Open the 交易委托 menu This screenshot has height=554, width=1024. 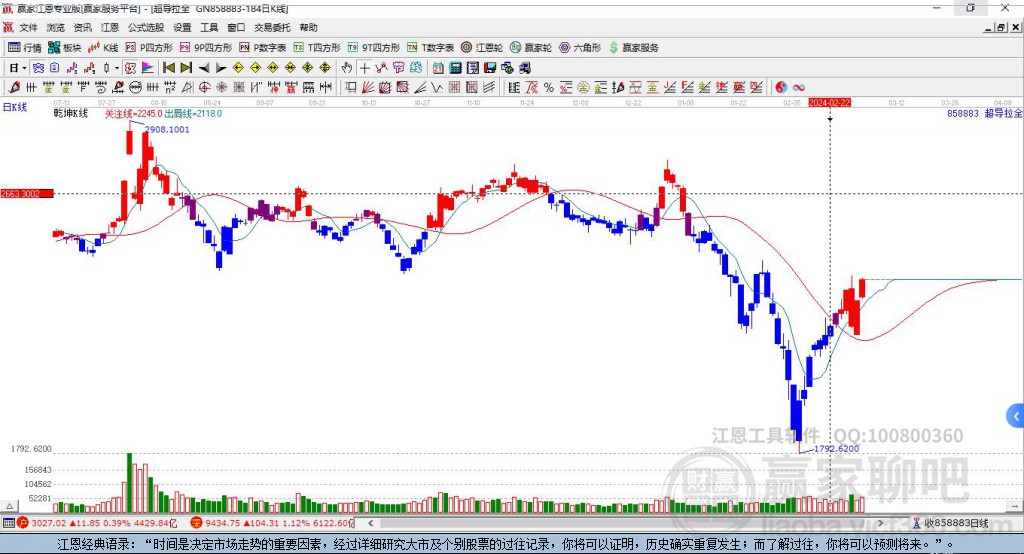click(272, 27)
